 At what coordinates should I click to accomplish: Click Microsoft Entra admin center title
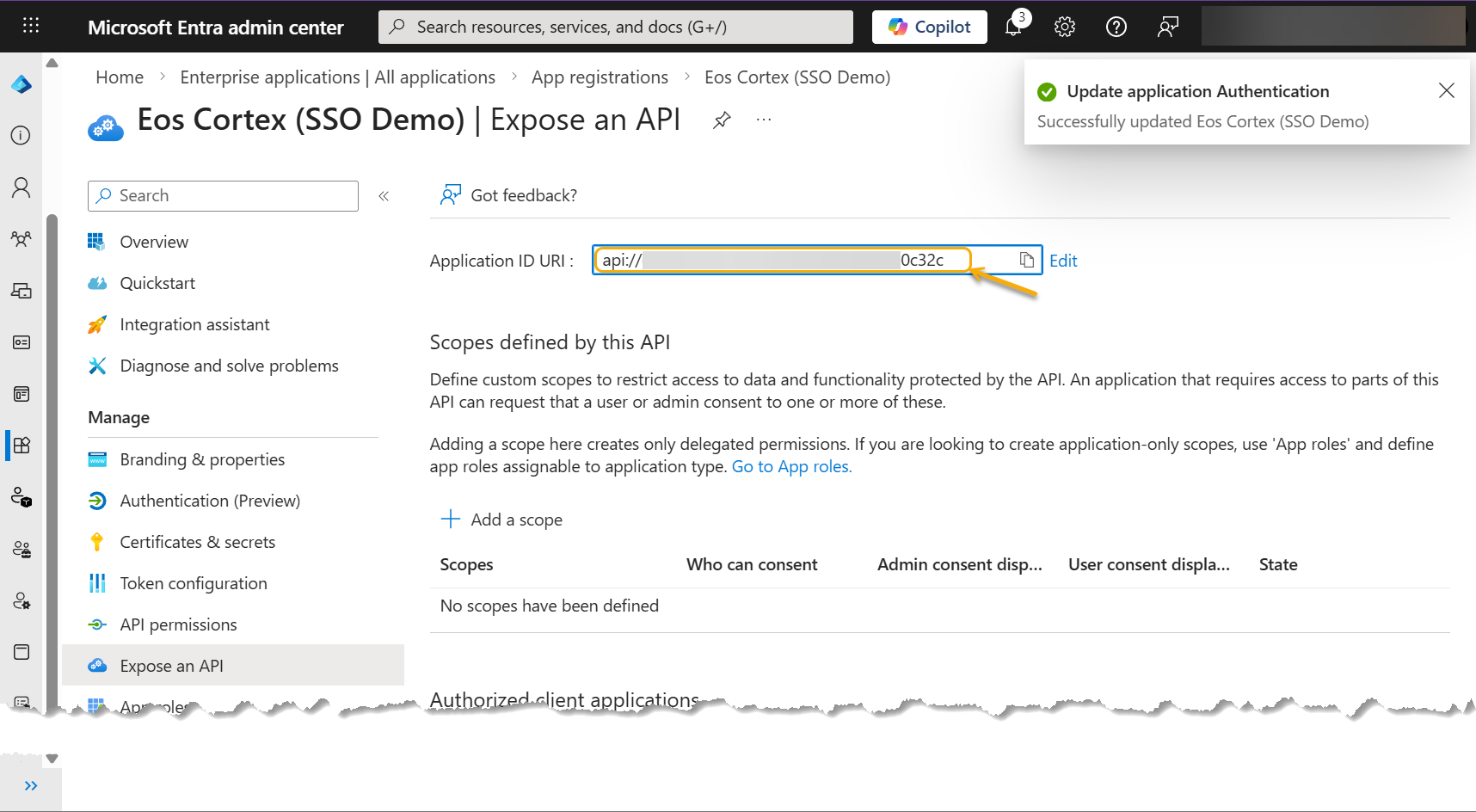click(215, 28)
